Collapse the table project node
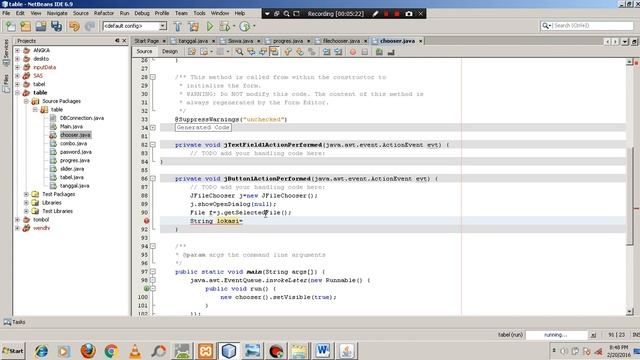640x360 pixels. tap(18, 93)
